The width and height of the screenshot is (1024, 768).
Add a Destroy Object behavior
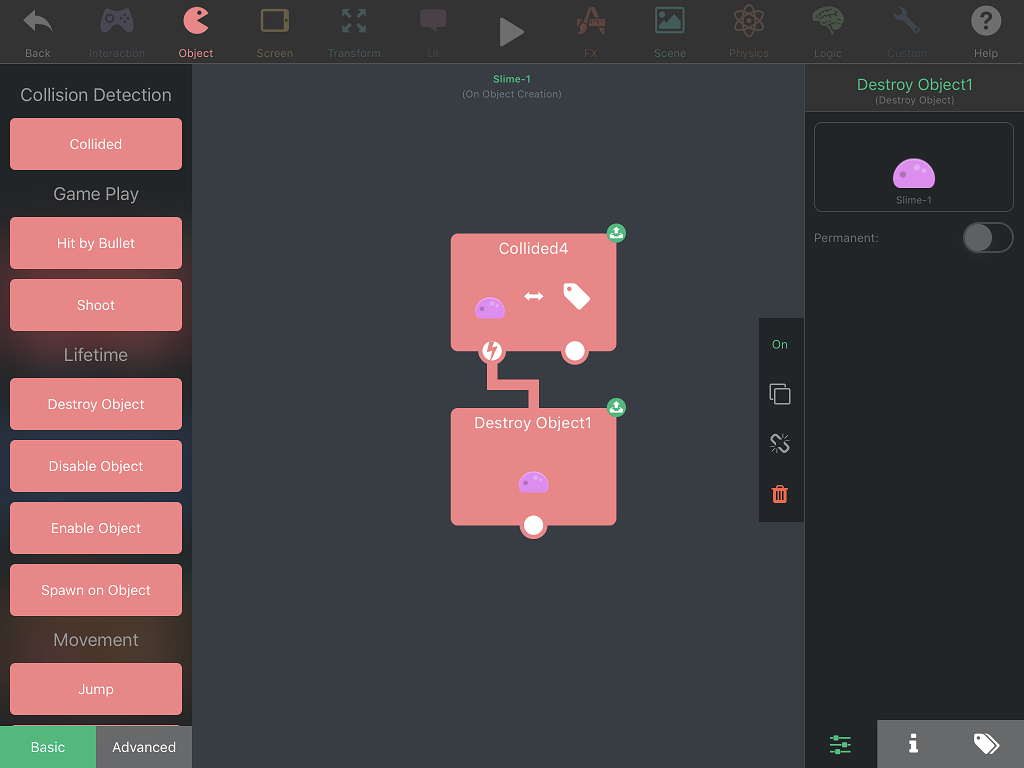pos(96,404)
